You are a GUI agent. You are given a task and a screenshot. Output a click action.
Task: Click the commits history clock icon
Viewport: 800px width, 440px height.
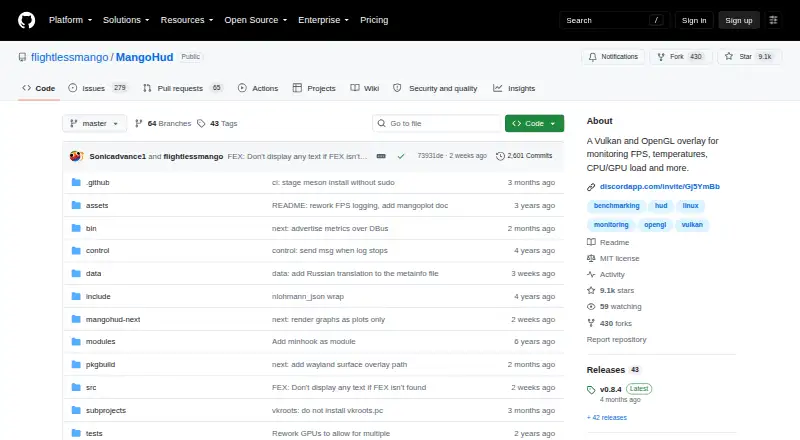tap(500, 156)
